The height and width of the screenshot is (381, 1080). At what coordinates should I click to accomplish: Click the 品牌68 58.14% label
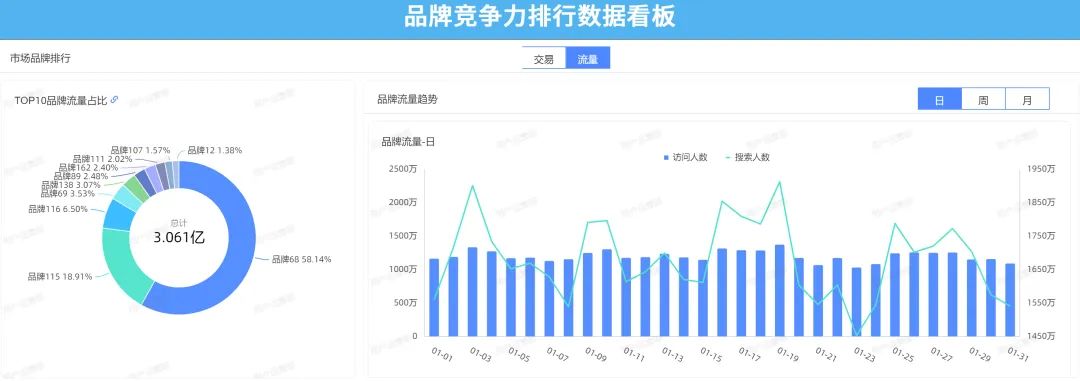pyautogui.click(x=301, y=260)
